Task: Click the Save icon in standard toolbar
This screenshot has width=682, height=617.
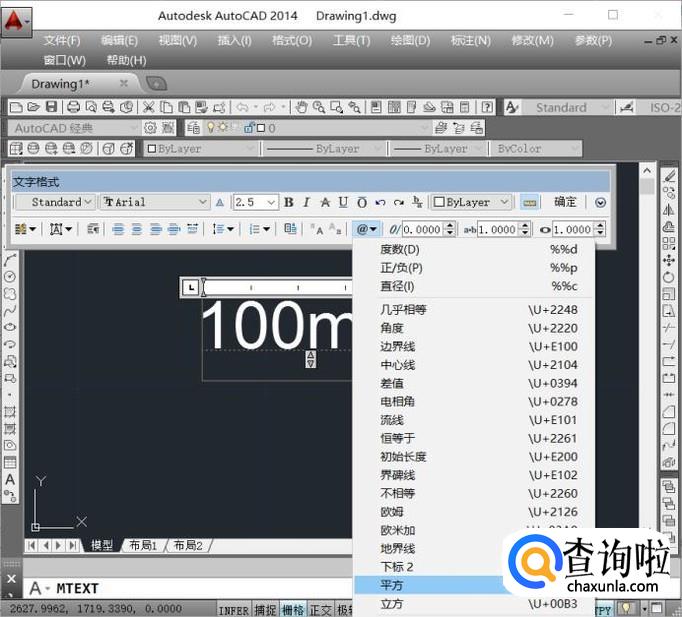Action: click(x=52, y=107)
